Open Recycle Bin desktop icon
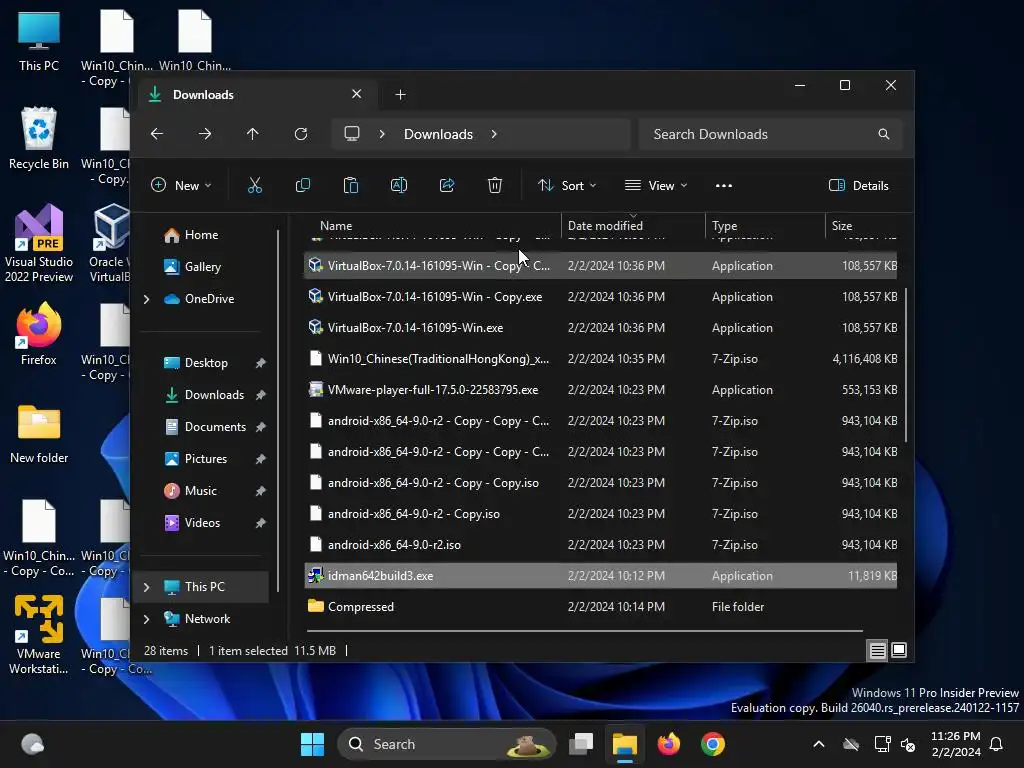The width and height of the screenshot is (1024, 768). coord(39,139)
